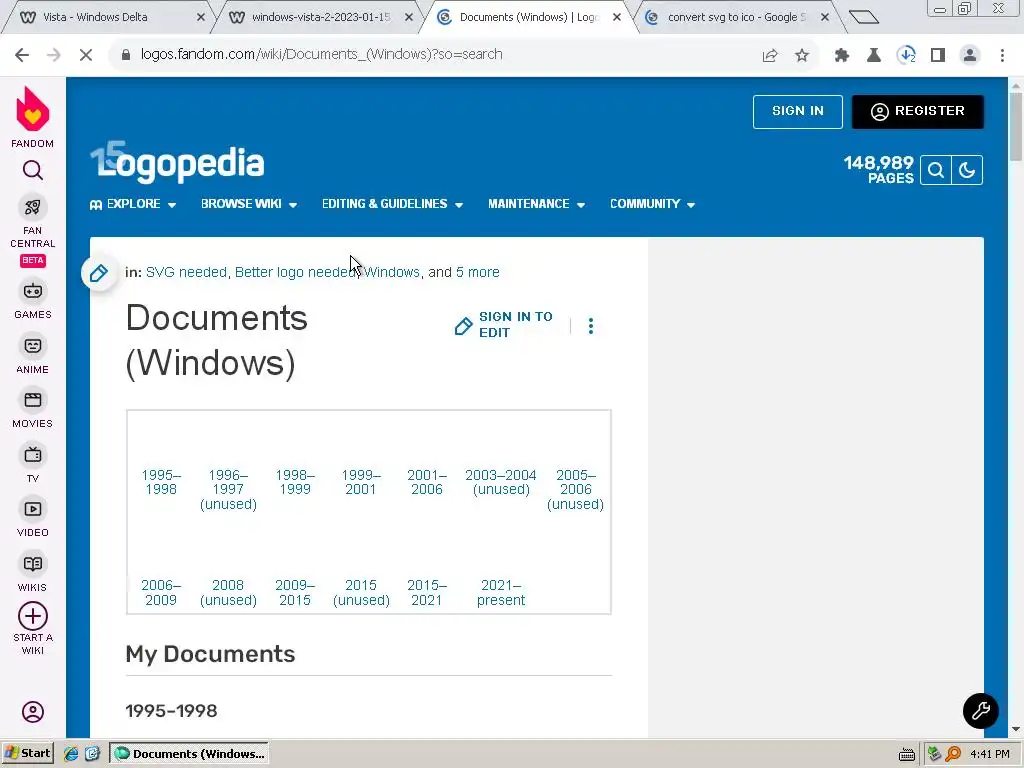Click the address bar URL field
Screen dimensions: 1024x768
click(x=431, y=55)
